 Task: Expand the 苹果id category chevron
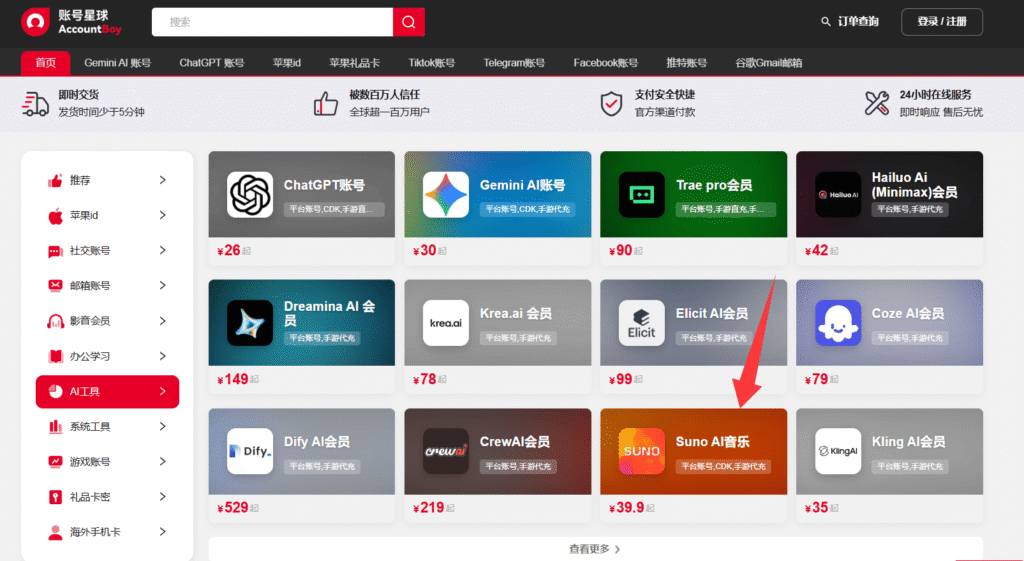click(x=163, y=216)
